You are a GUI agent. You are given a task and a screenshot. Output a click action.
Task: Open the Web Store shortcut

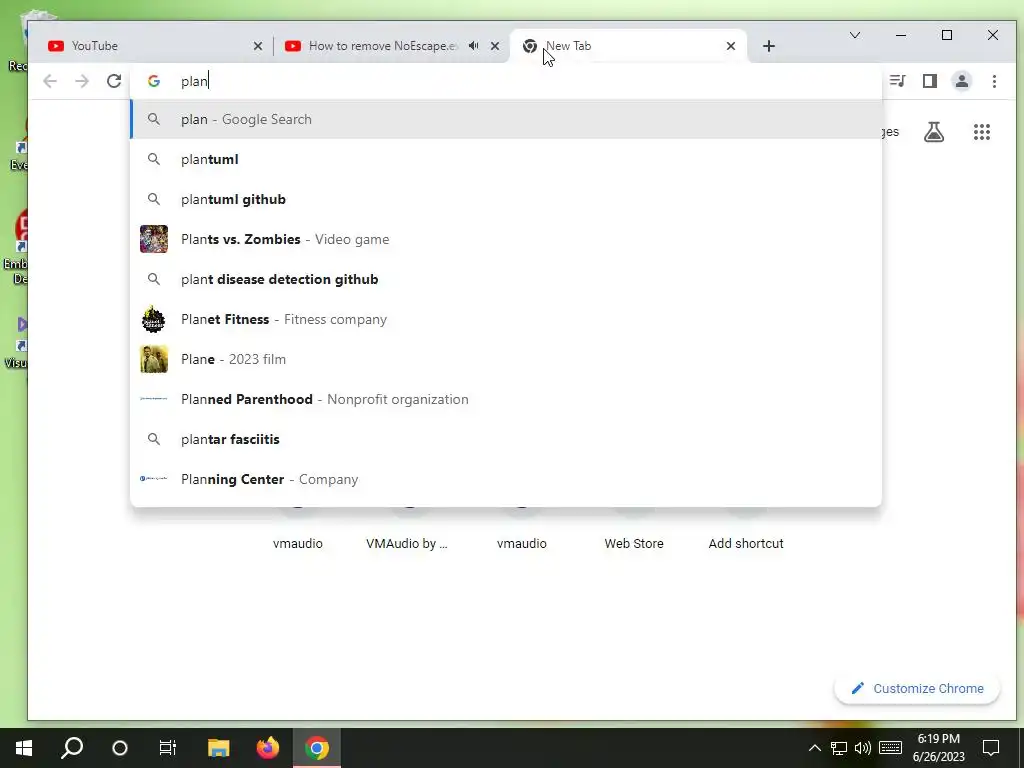[x=633, y=543]
